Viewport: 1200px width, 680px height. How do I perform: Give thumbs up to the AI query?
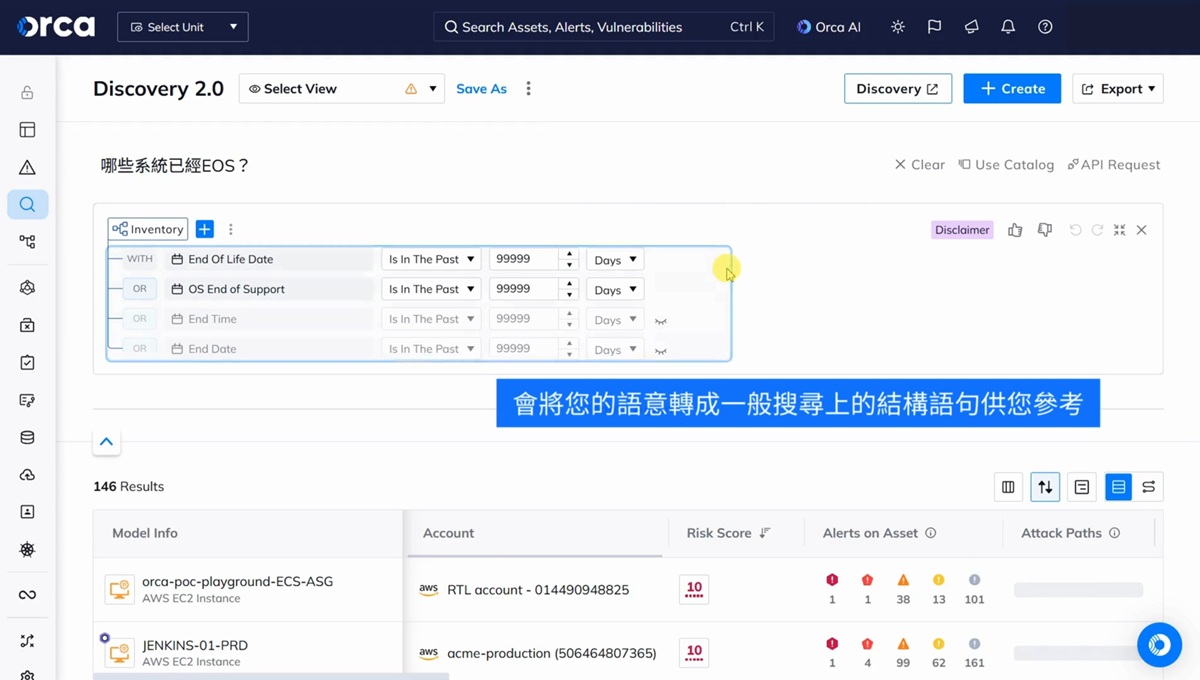[x=1015, y=230]
